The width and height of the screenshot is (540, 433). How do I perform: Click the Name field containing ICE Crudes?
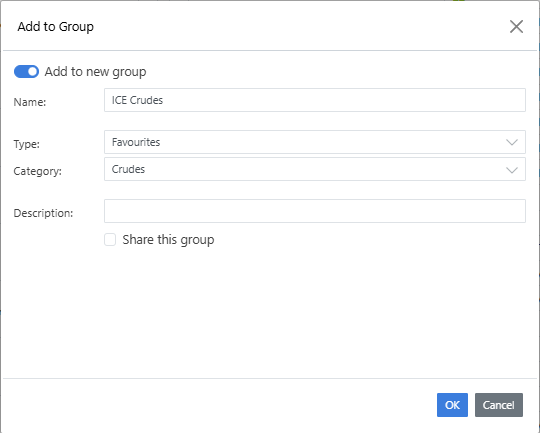(315, 100)
